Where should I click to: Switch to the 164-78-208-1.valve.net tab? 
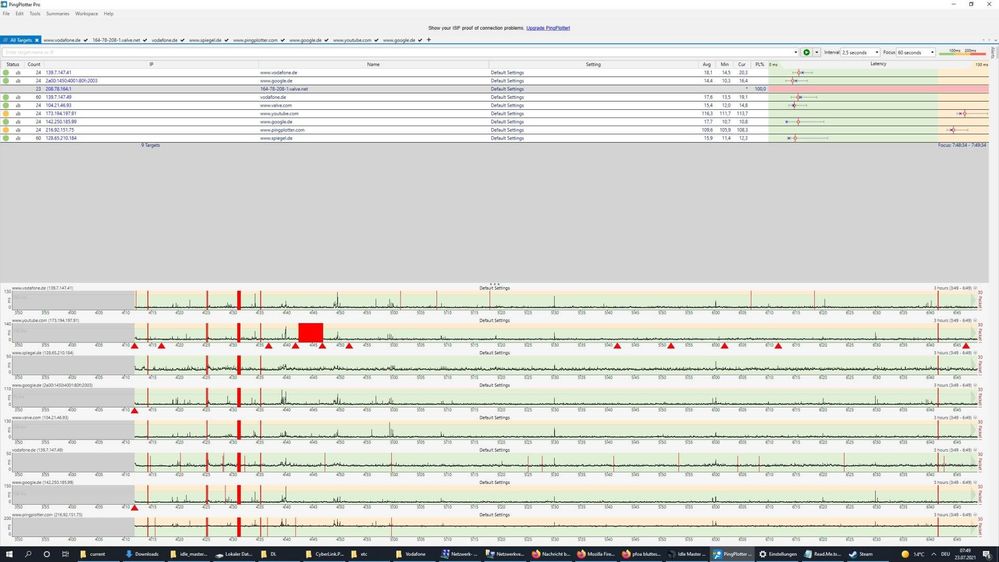click(116, 40)
